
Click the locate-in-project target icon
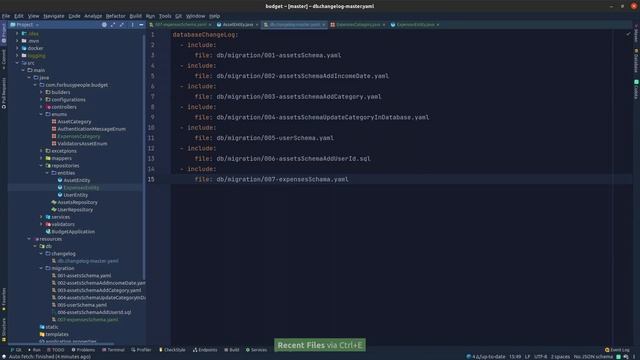(104, 24)
